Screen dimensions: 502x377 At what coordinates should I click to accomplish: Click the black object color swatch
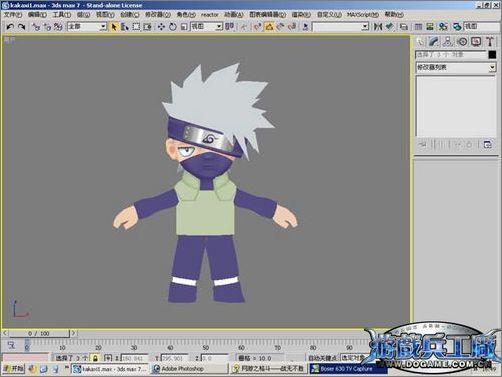click(492, 55)
